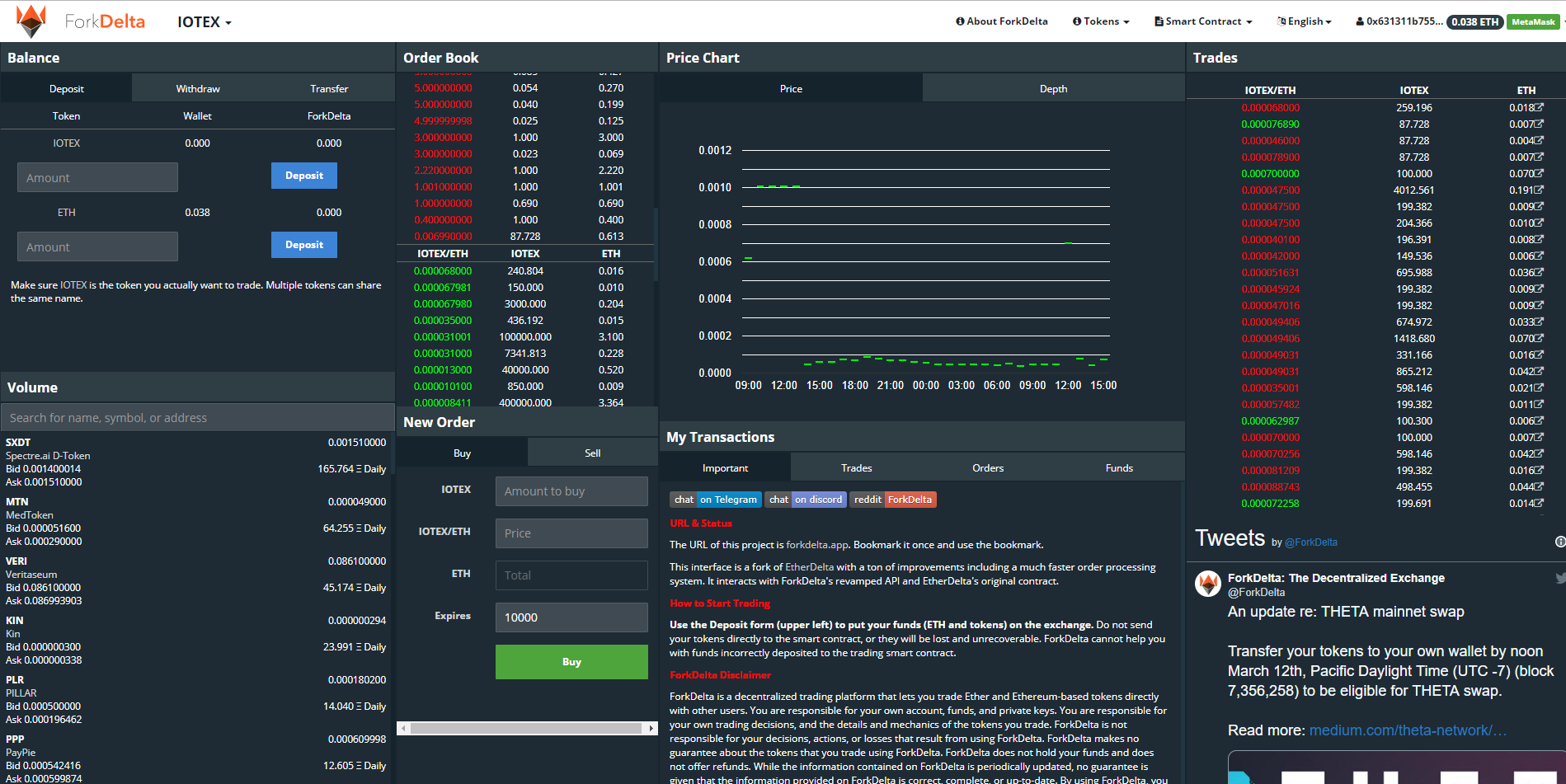Click the green Buy button

point(571,662)
